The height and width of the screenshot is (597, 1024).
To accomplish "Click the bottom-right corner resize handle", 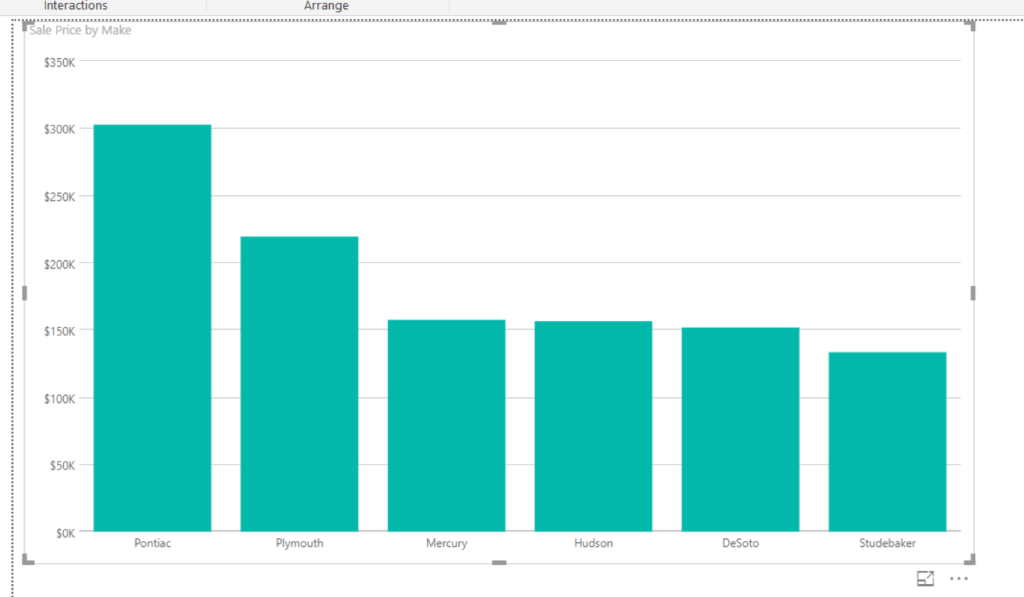I will click(971, 561).
